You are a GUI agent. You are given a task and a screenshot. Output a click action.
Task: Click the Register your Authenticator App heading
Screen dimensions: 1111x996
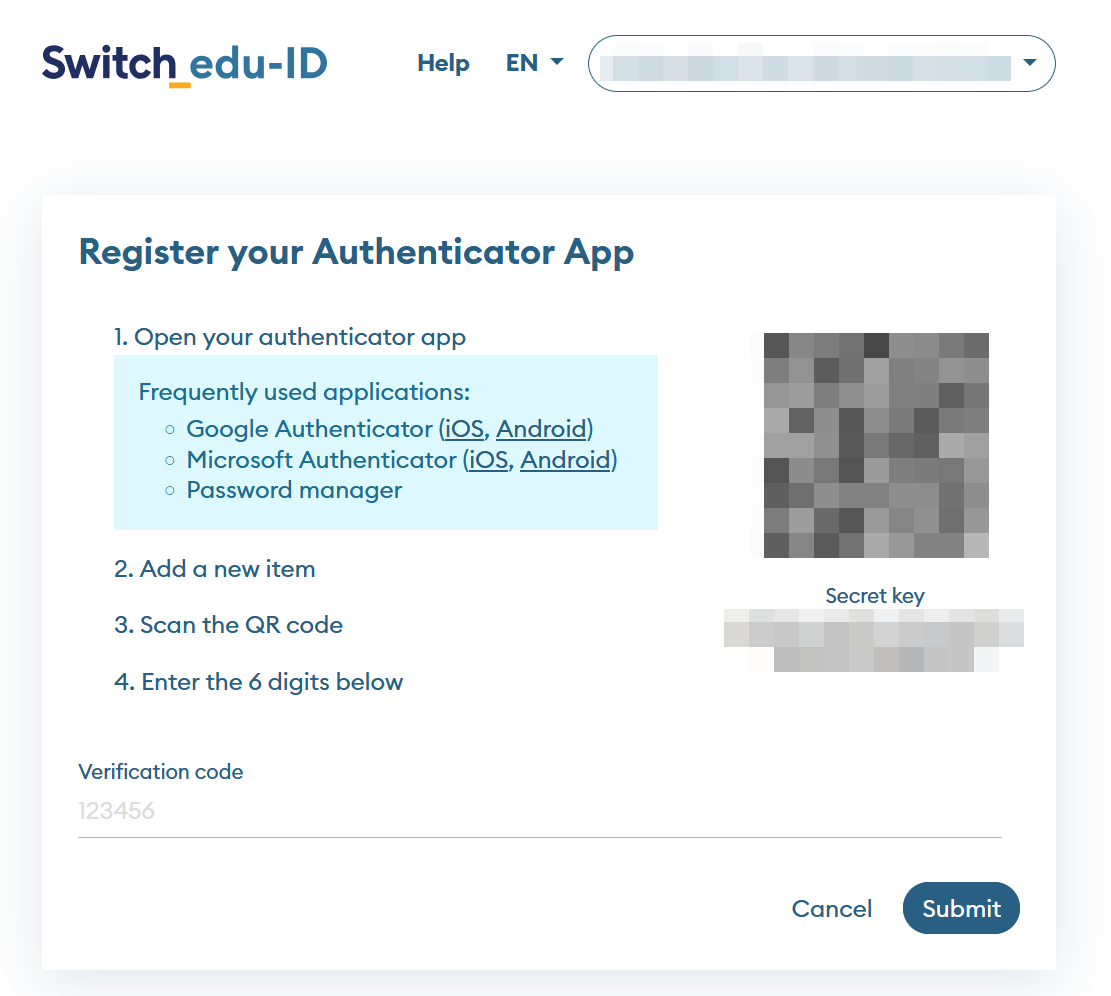pyautogui.click(x=356, y=252)
